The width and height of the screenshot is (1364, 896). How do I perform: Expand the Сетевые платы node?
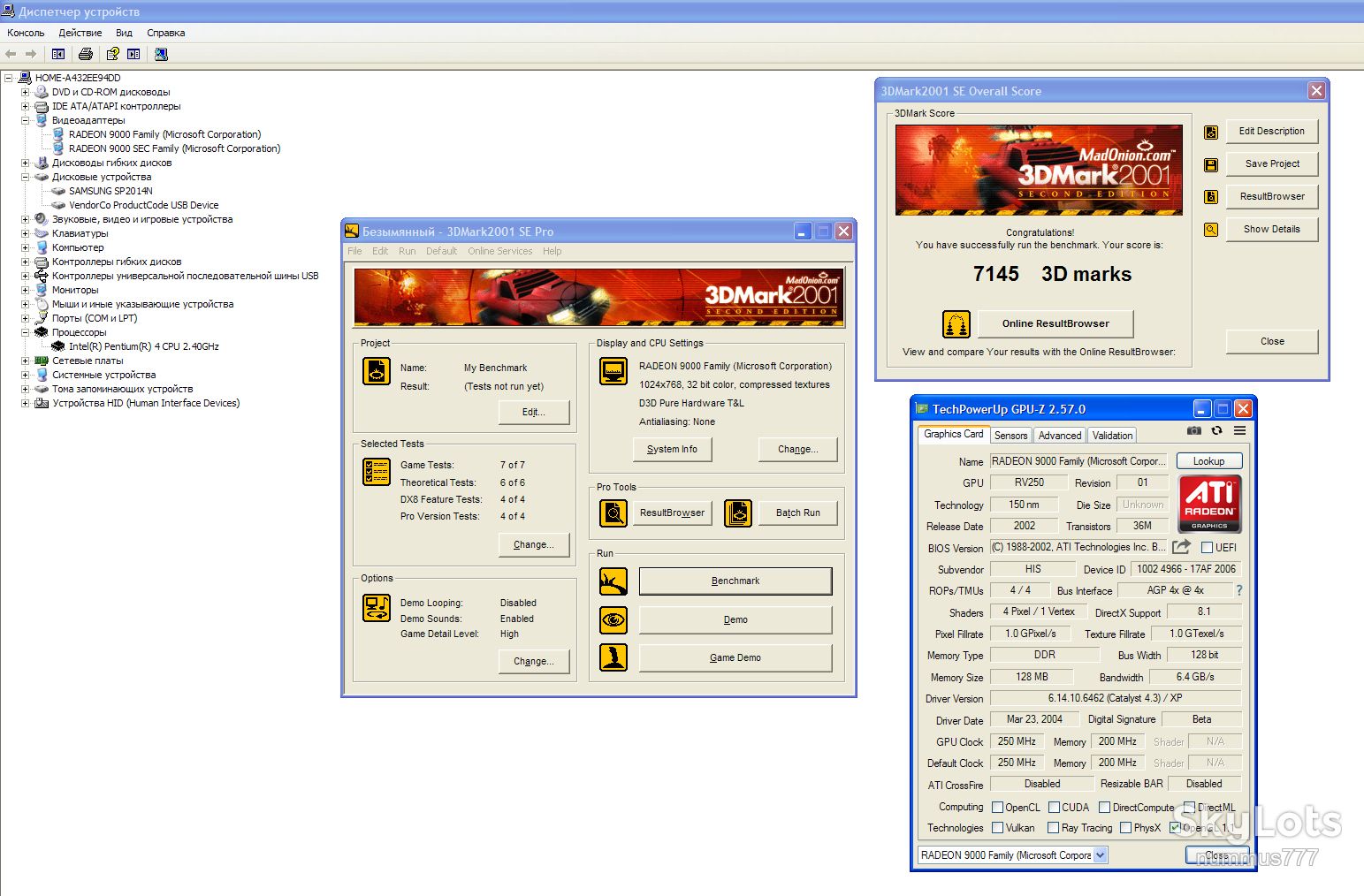[x=25, y=361]
